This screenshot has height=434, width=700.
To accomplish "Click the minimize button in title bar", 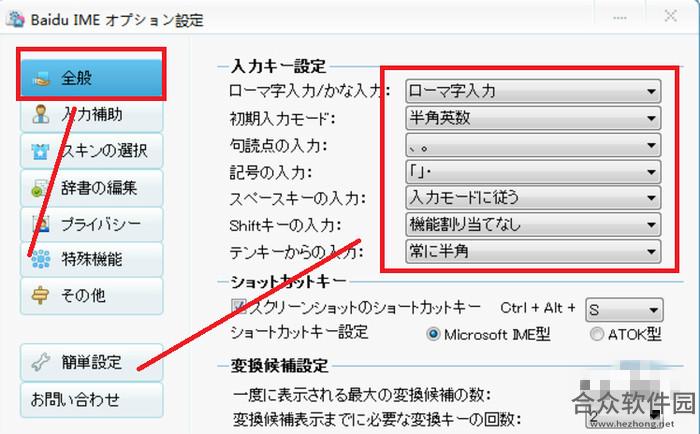I will tap(620, 17).
